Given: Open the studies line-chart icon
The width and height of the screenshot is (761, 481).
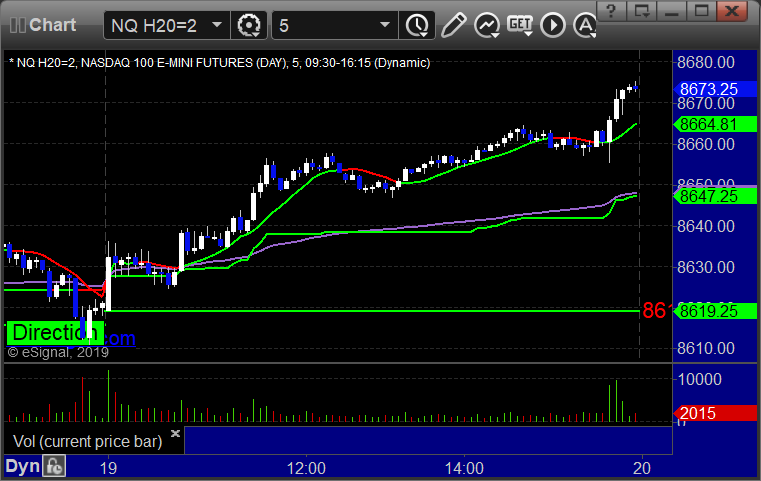Looking at the screenshot, I should [x=487, y=25].
